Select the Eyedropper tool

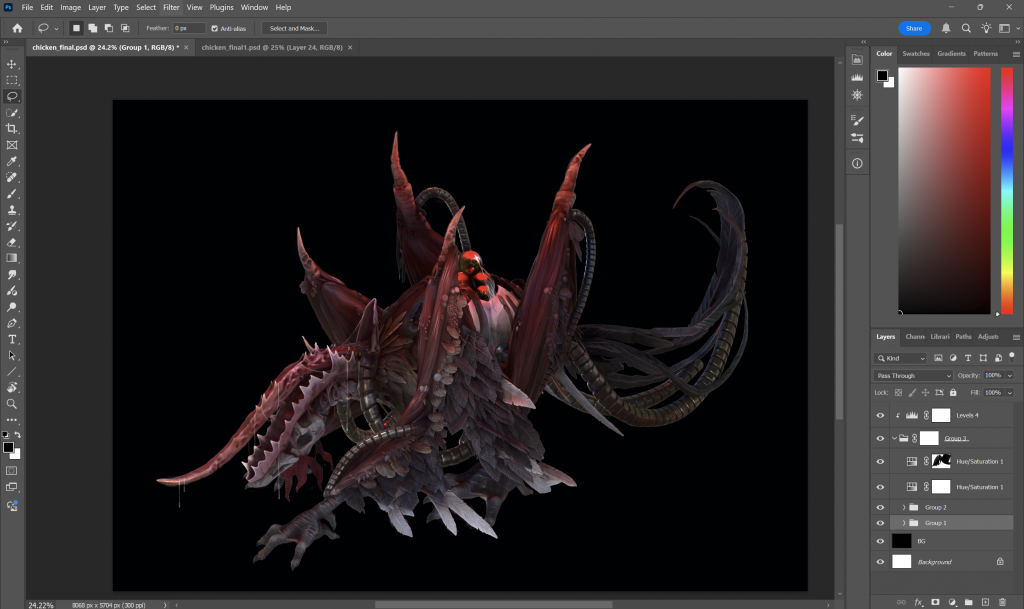click(12, 161)
